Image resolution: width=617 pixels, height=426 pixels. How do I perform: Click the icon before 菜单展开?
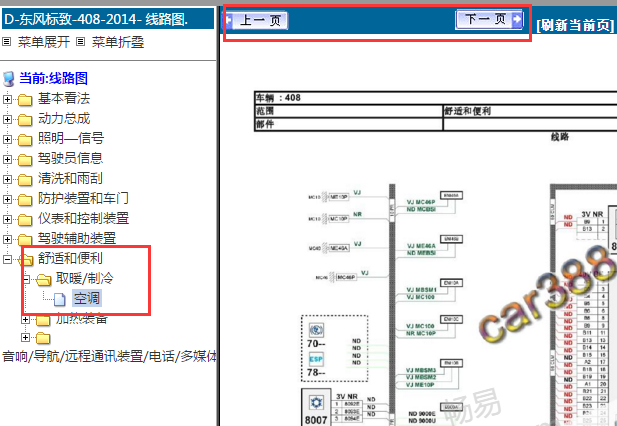click(x=6, y=41)
